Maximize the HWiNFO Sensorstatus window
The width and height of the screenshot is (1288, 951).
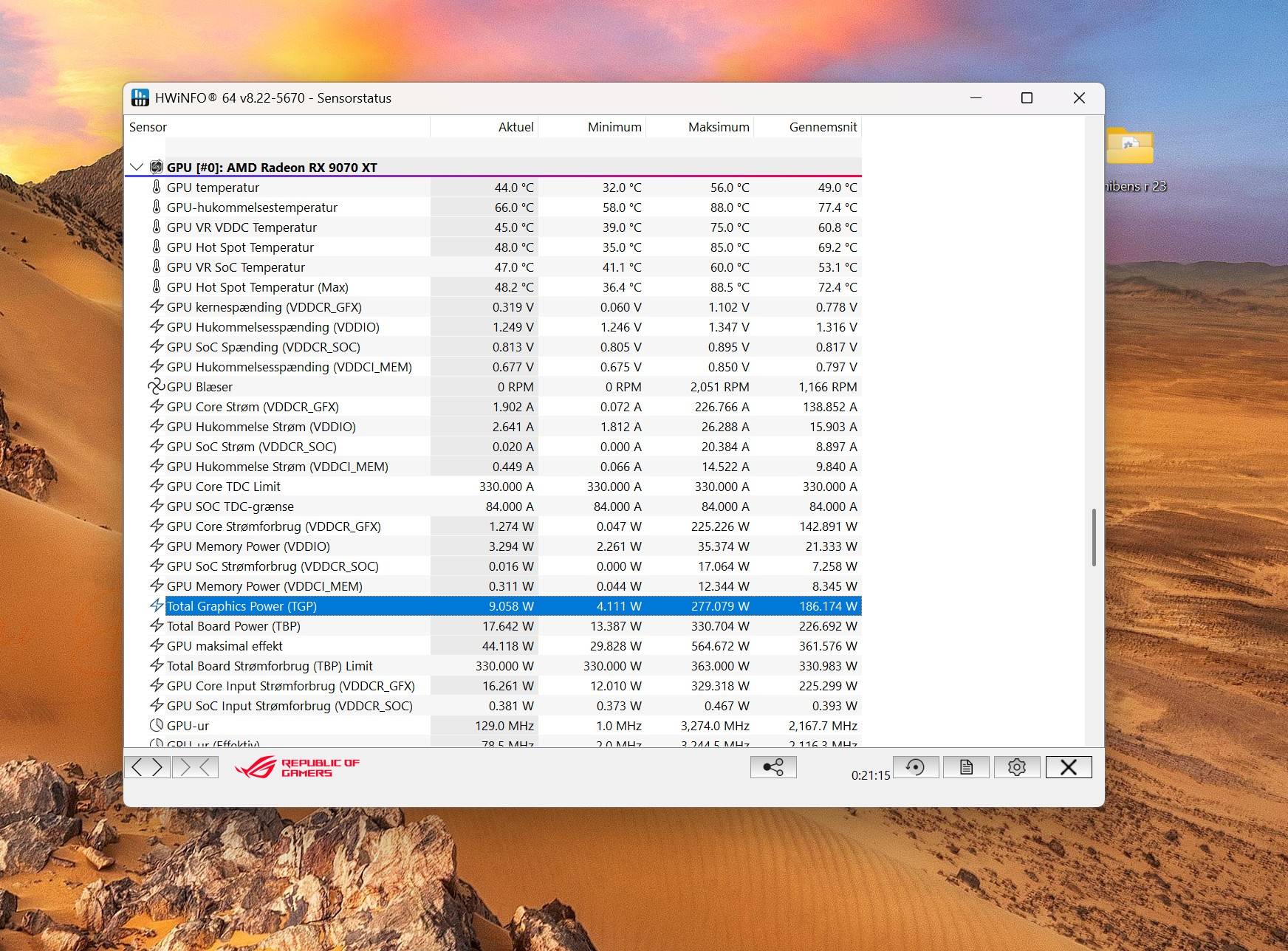1027,97
